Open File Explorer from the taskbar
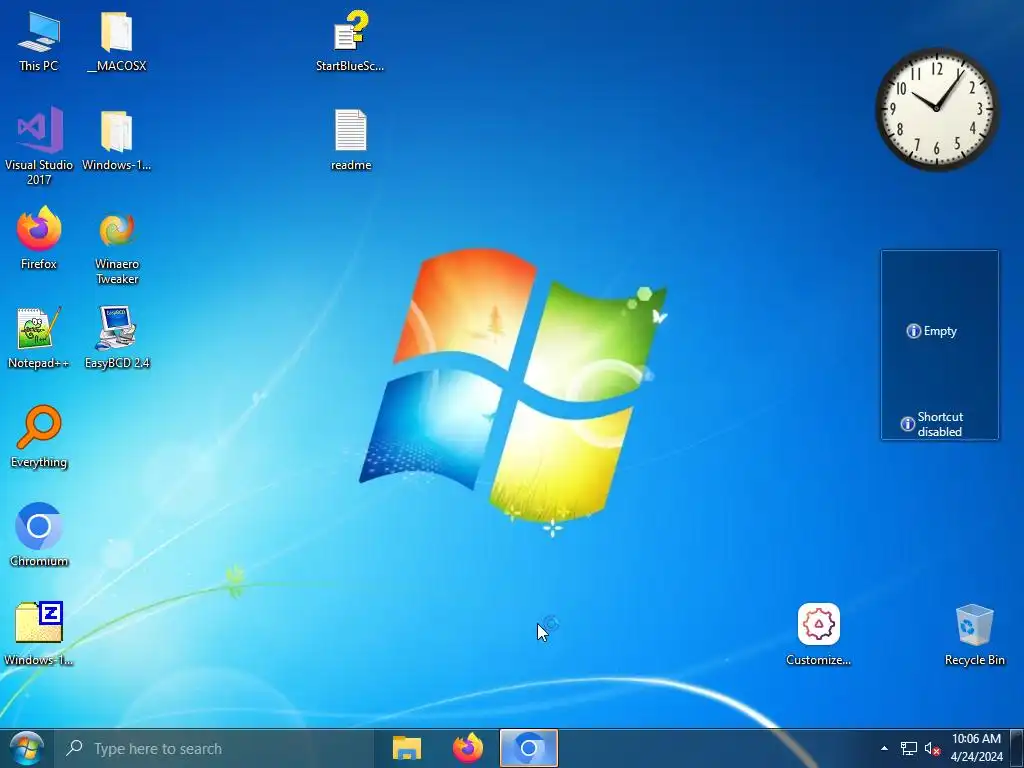 [x=406, y=748]
